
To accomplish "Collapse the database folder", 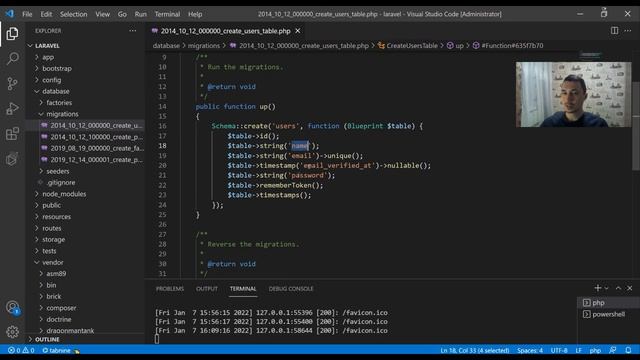I will click(x=85, y=91).
